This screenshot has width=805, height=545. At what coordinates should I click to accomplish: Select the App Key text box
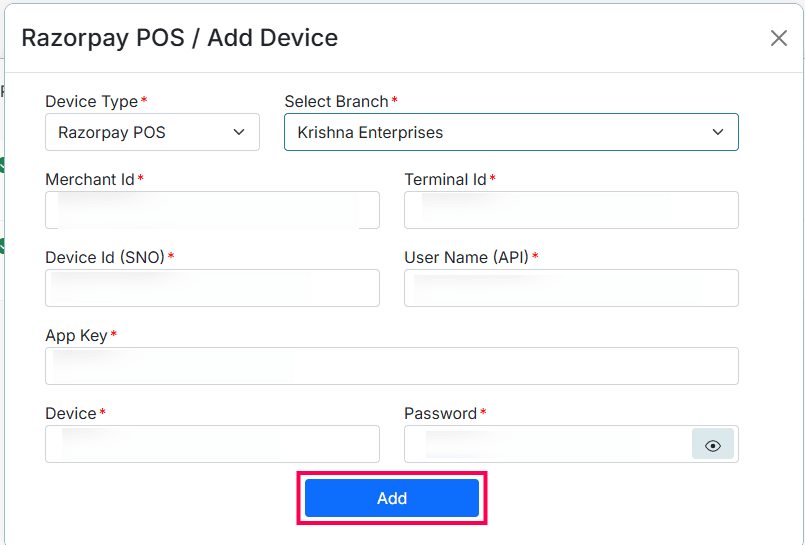click(392, 366)
